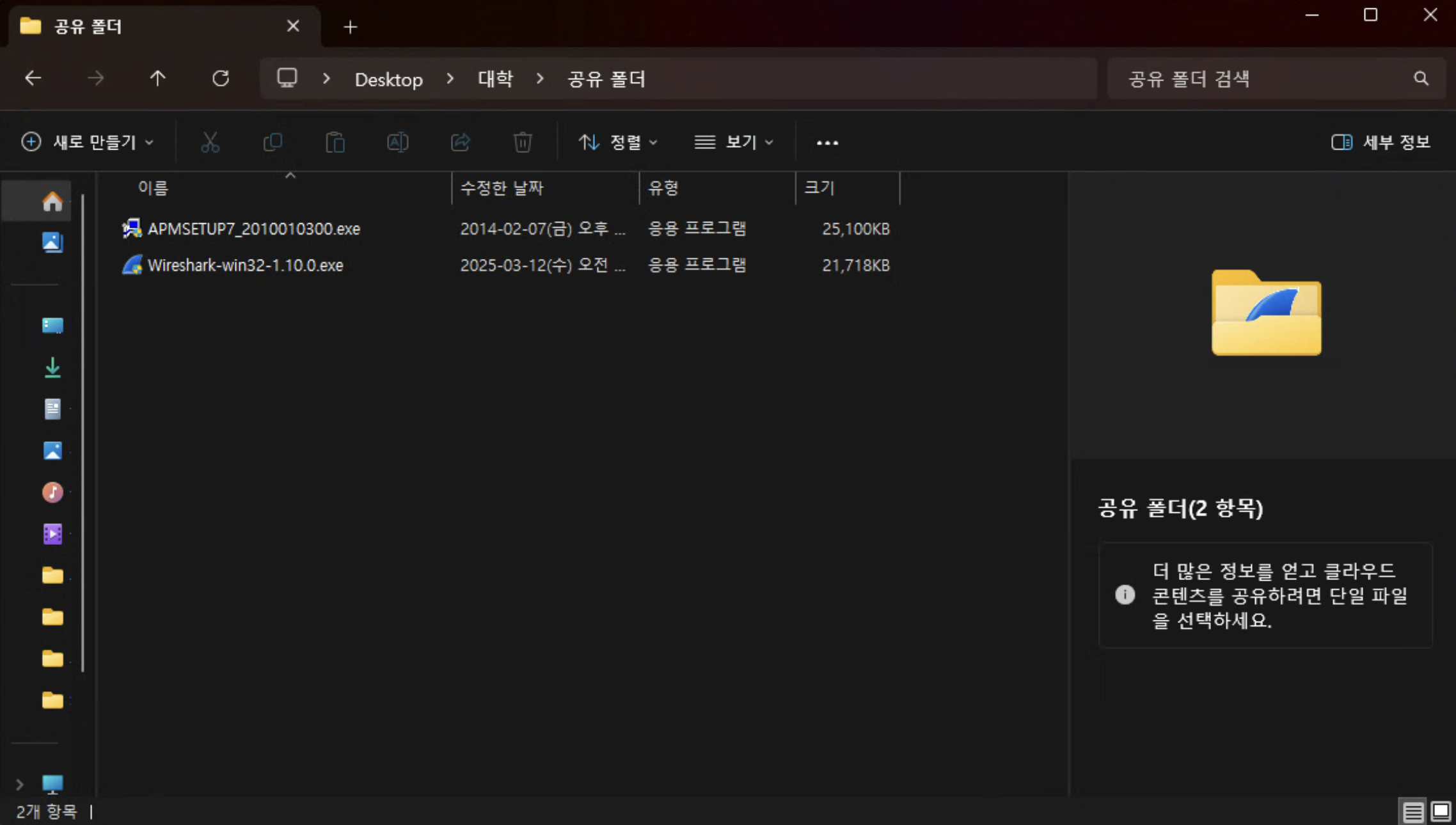Click the Copy icon in toolbar
Screen dimensions: 1456x825
point(273,142)
